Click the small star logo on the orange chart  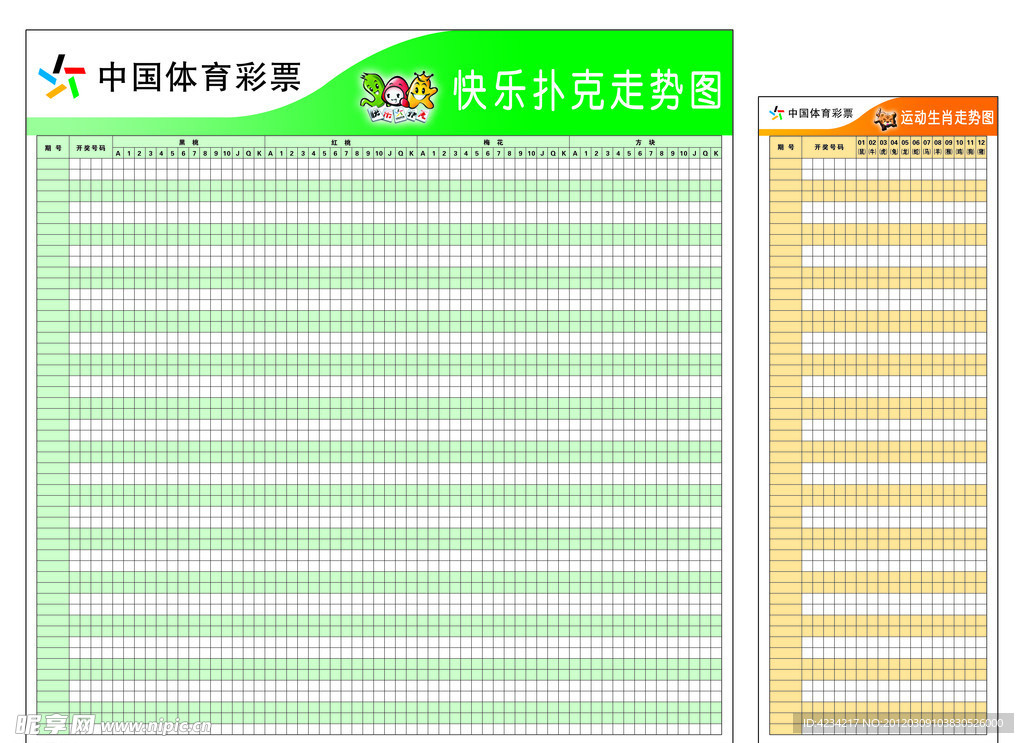pos(776,113)
